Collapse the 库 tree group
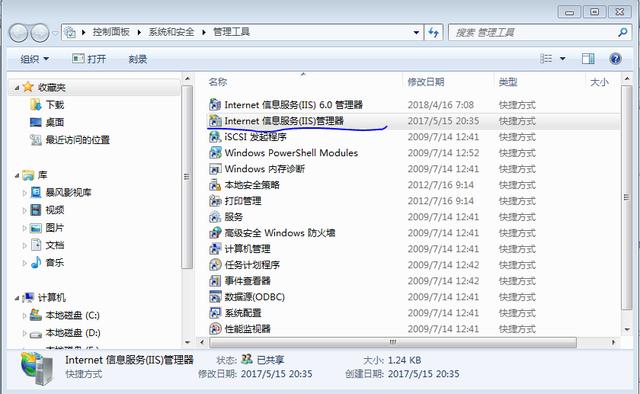640x394 pixels. coord(17,176)
